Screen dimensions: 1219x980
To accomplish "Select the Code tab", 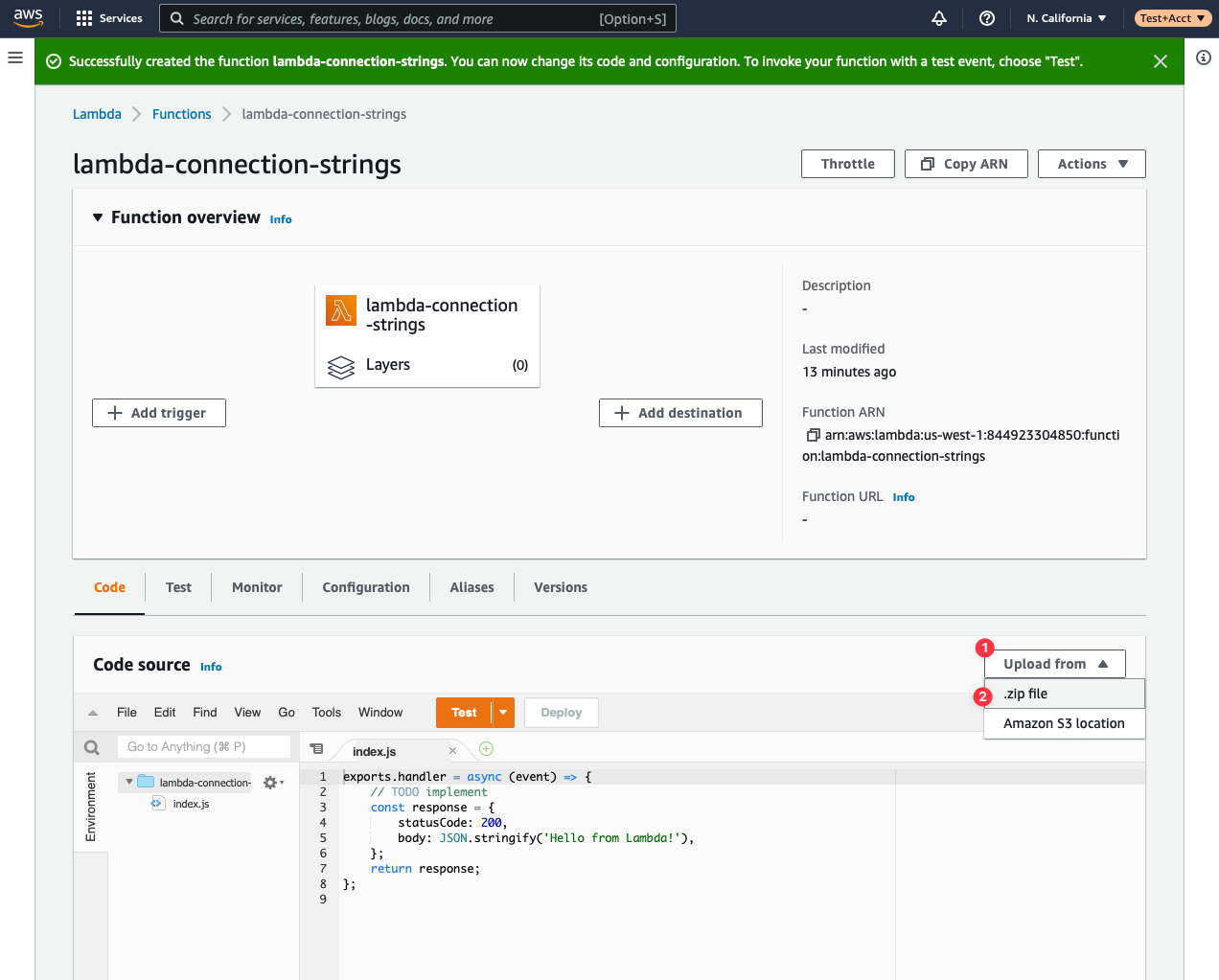I will (x=109, y=587).
